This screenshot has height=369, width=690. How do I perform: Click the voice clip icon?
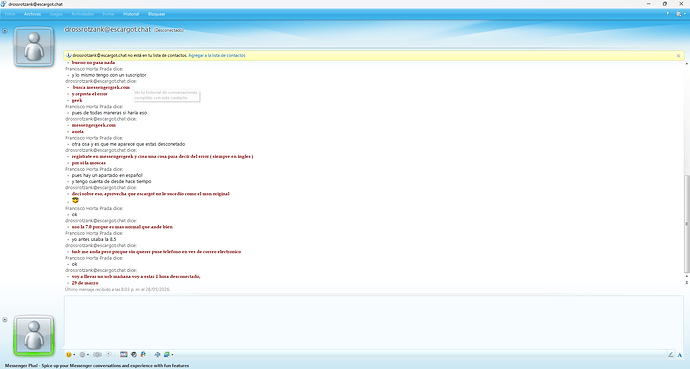click(x=109, y=354)
